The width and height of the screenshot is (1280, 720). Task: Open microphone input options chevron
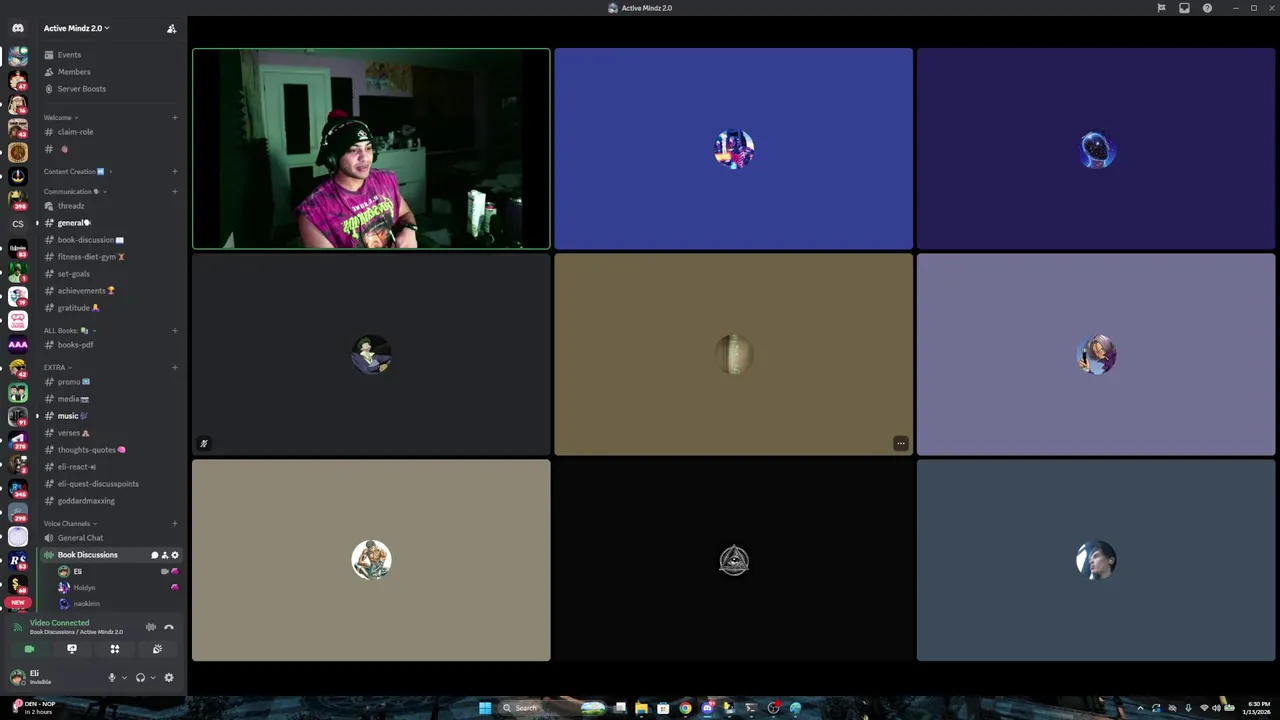click(x=124, y=678)
